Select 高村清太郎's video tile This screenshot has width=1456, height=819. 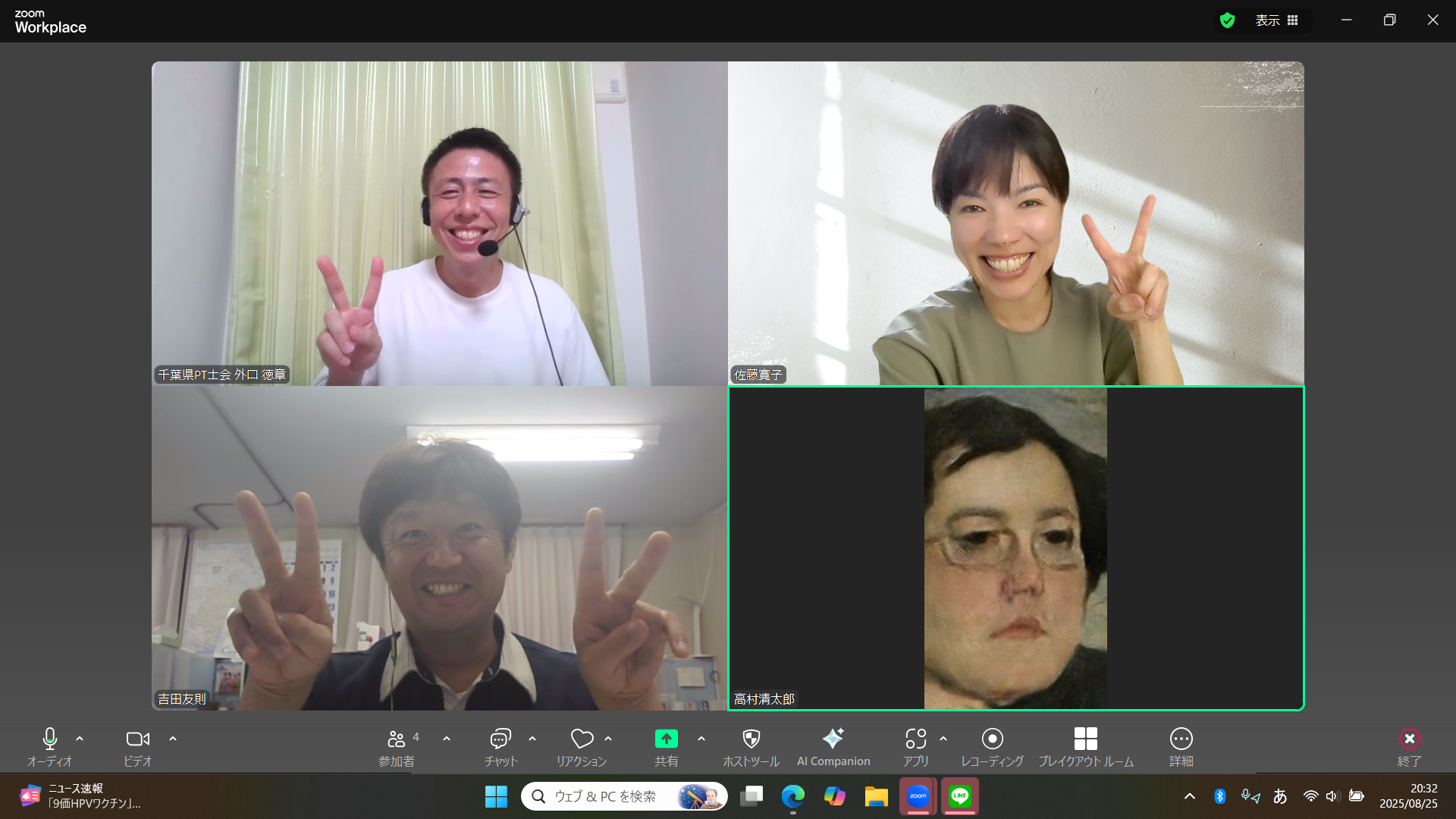pos(1015,548)
